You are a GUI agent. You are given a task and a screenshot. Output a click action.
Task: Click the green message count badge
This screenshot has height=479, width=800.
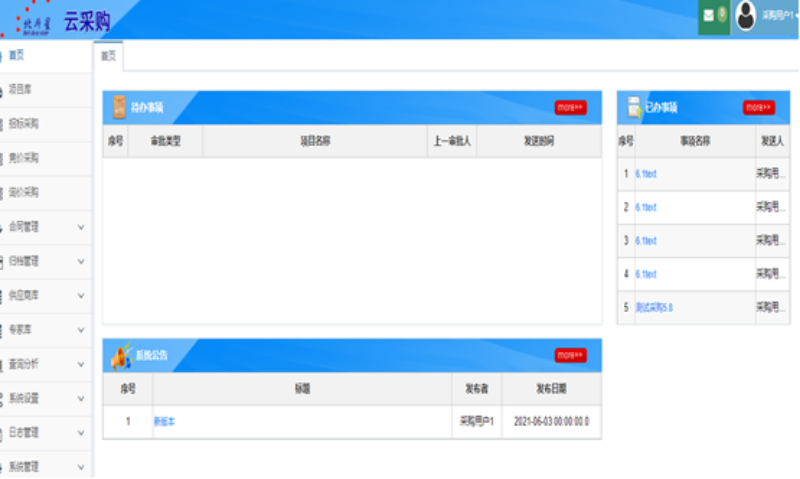(x=722, y=14)
